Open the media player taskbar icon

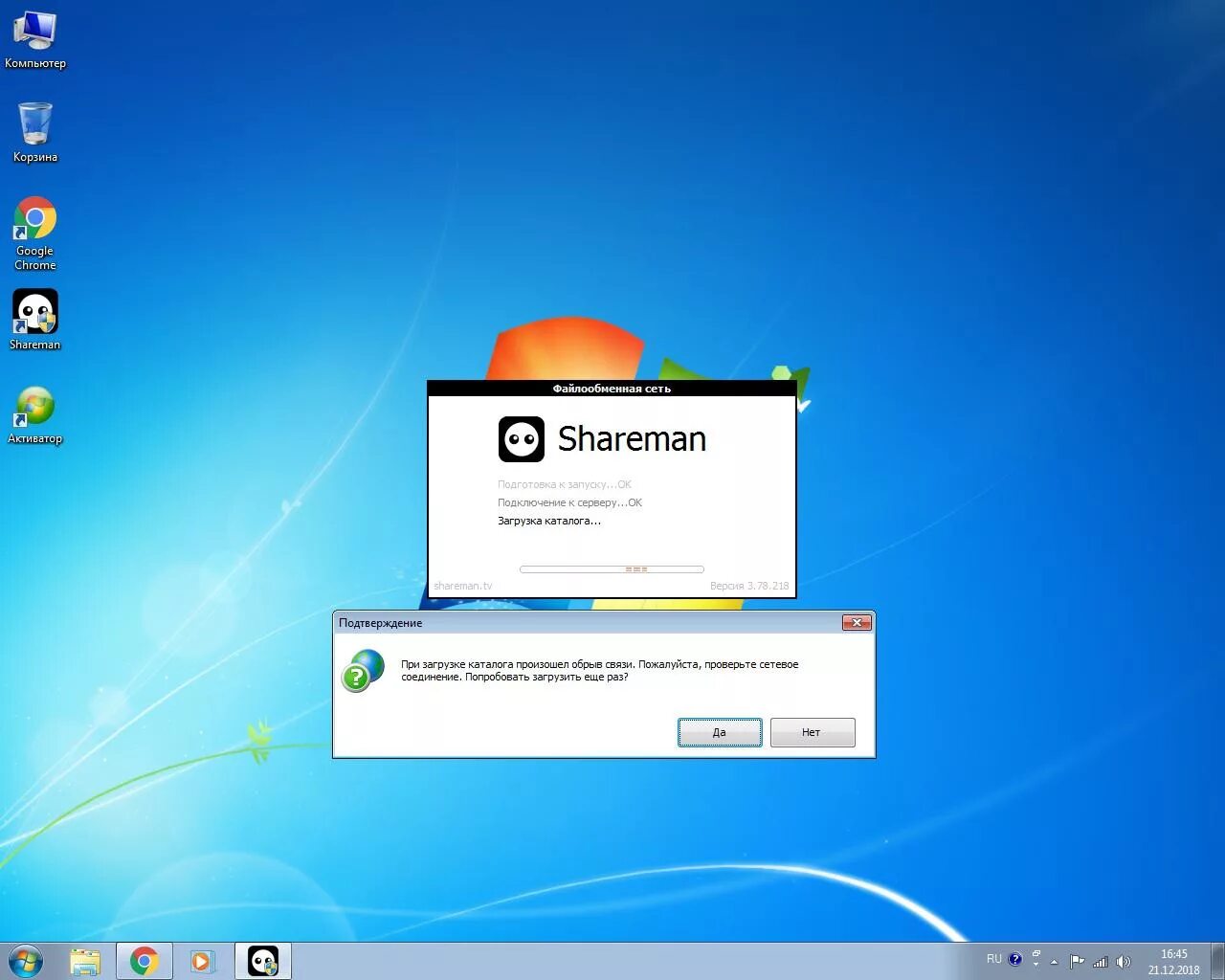[x=202, y=961]
